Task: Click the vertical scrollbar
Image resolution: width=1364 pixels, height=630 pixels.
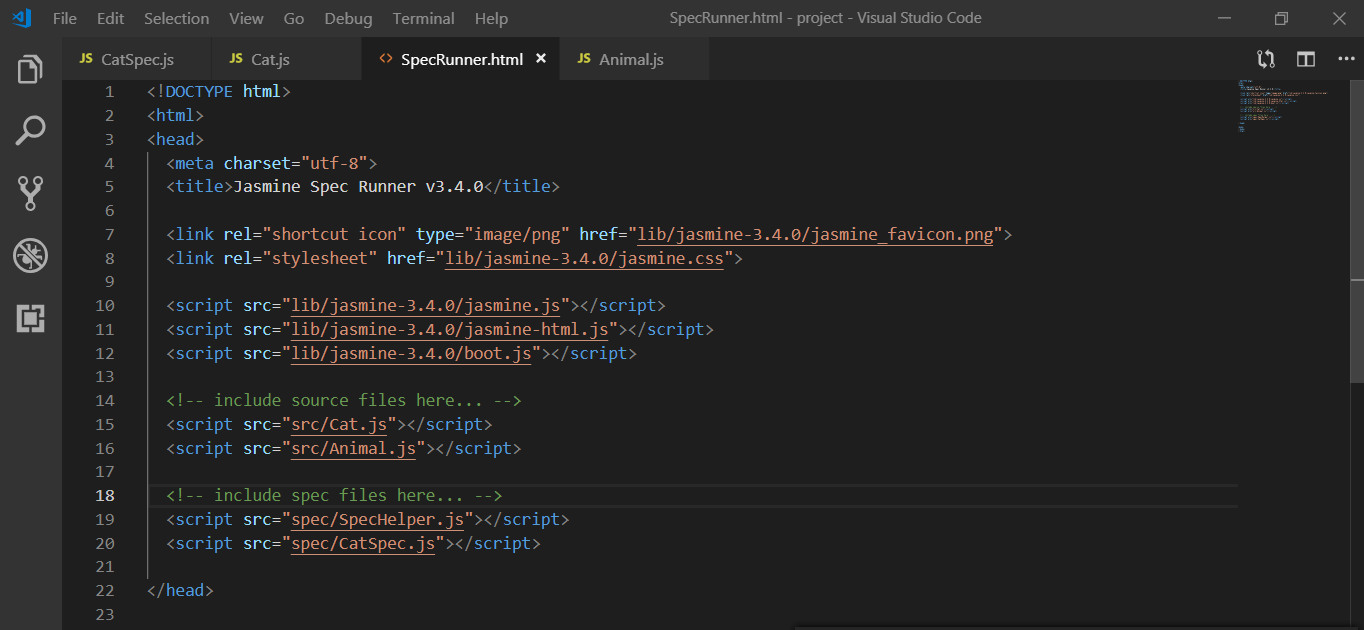Action: 1358,200
